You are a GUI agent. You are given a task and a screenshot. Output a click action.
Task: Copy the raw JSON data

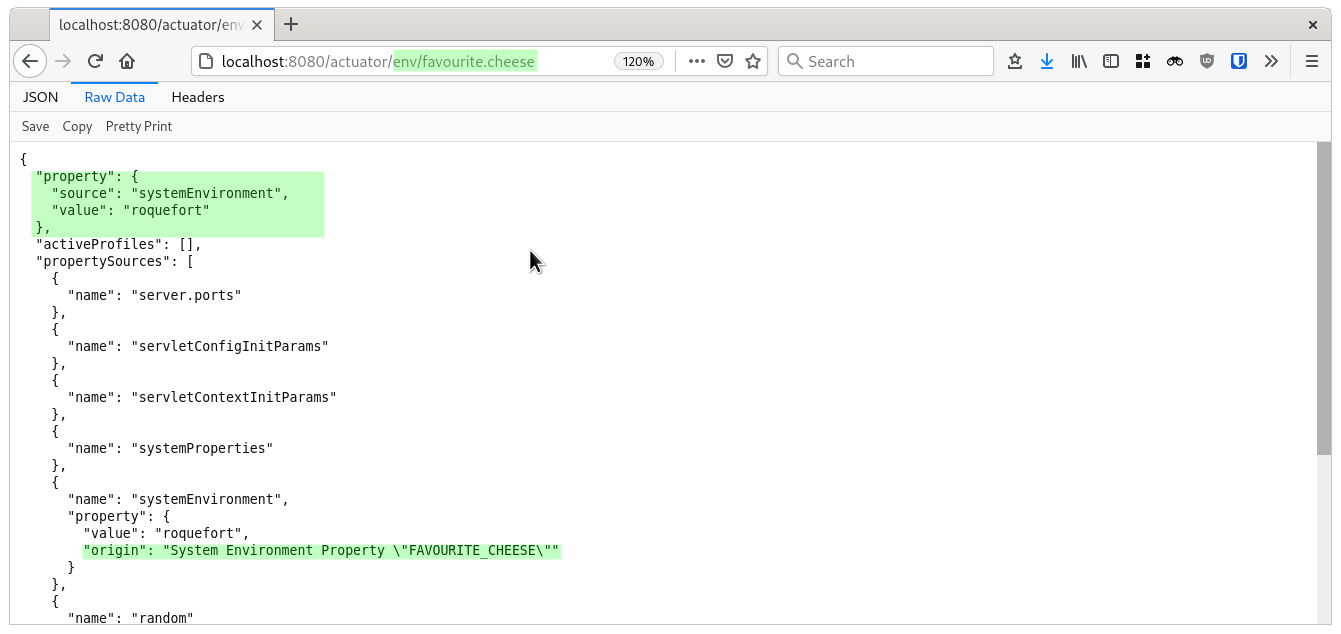point(77,126)
